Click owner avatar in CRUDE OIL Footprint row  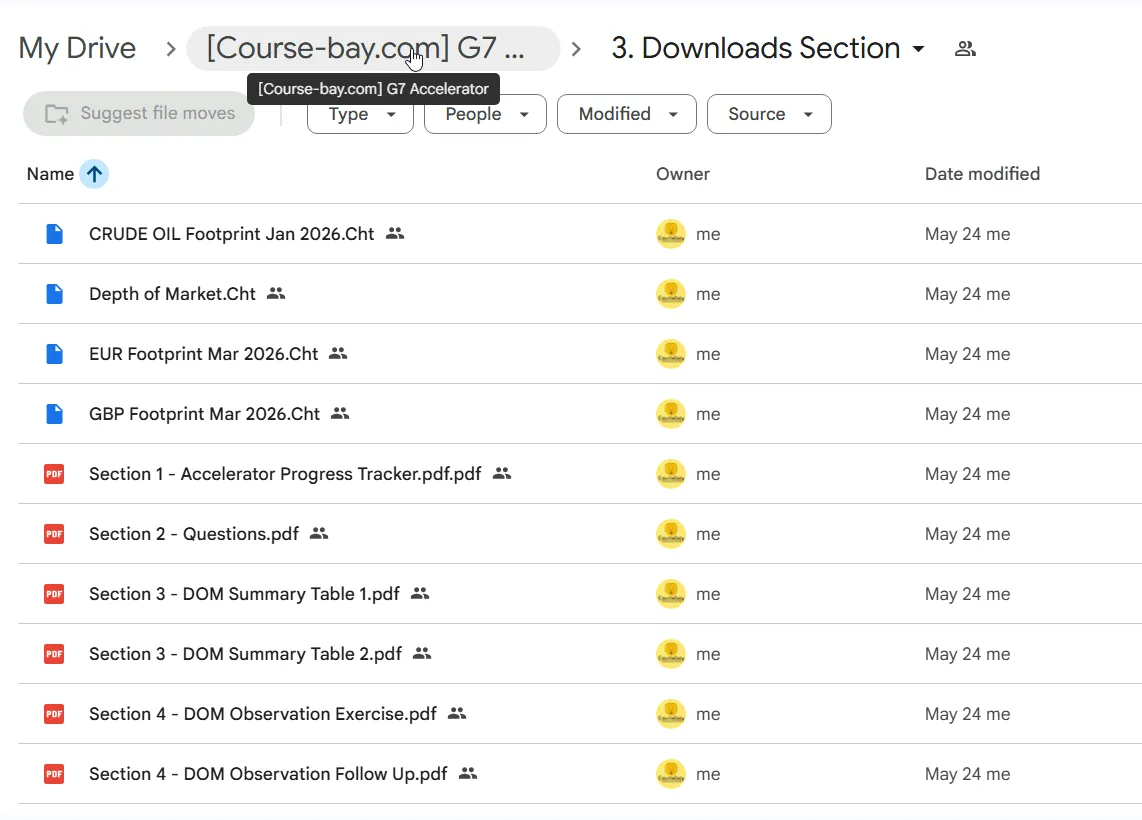(x=671, y=234)
